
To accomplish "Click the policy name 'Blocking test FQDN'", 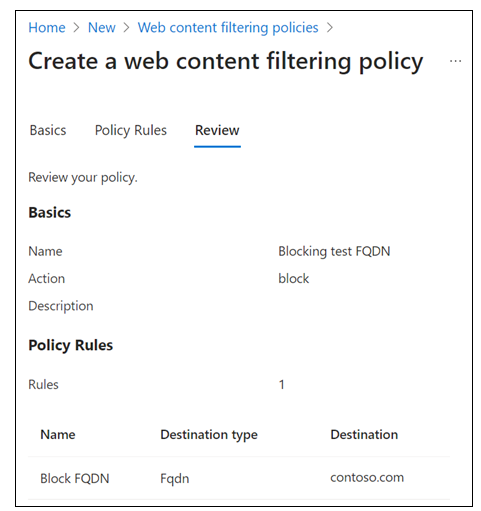I will pos(334,251).
